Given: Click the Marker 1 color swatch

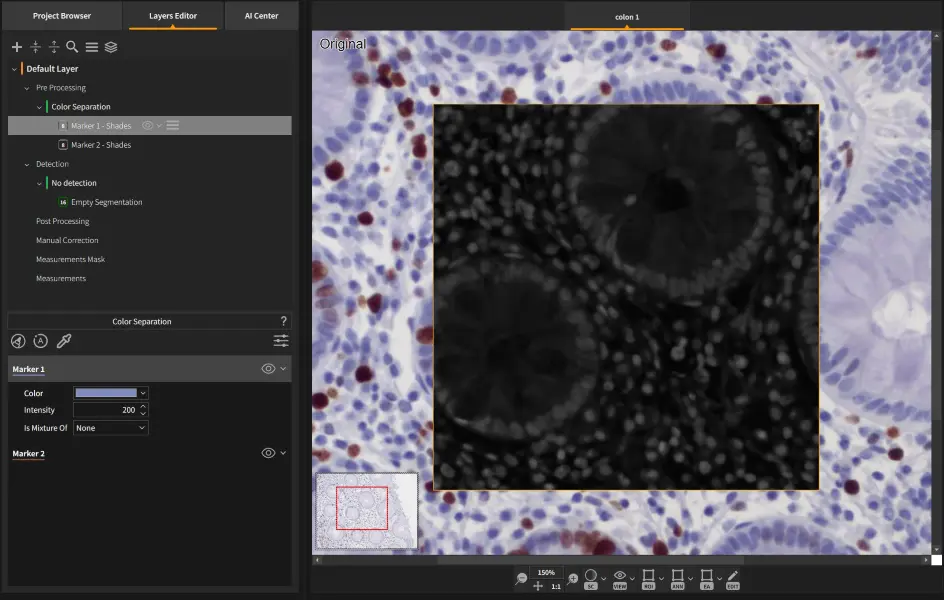Looking at the screenshot, I should tap(106, 393).
